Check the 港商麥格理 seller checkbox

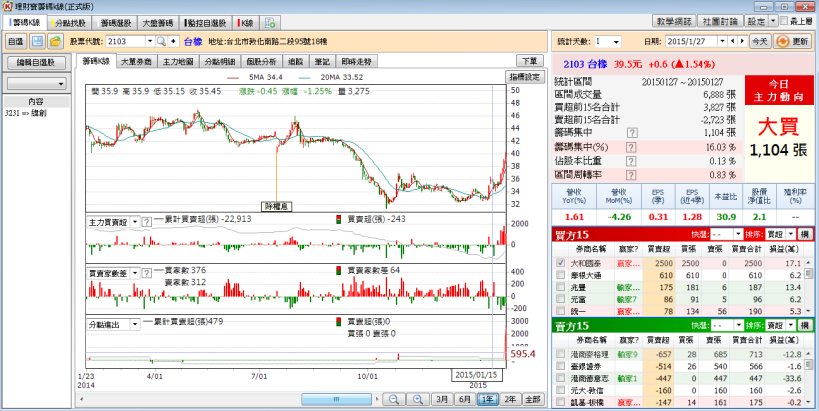pyautogui.click(x=560, y=354)
